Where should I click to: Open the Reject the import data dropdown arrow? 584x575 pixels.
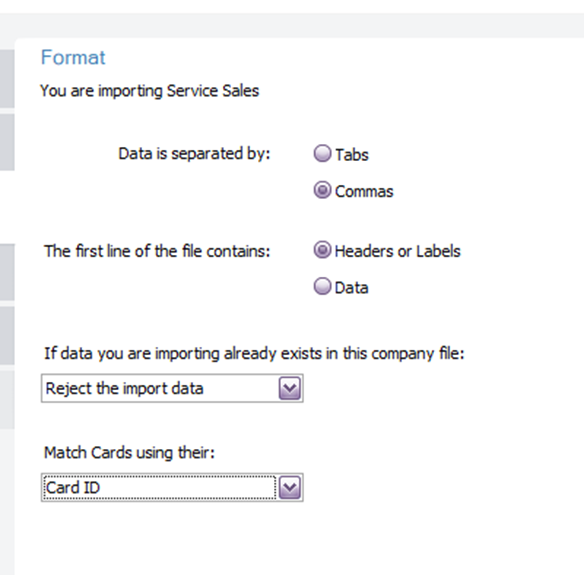[290, 388]
